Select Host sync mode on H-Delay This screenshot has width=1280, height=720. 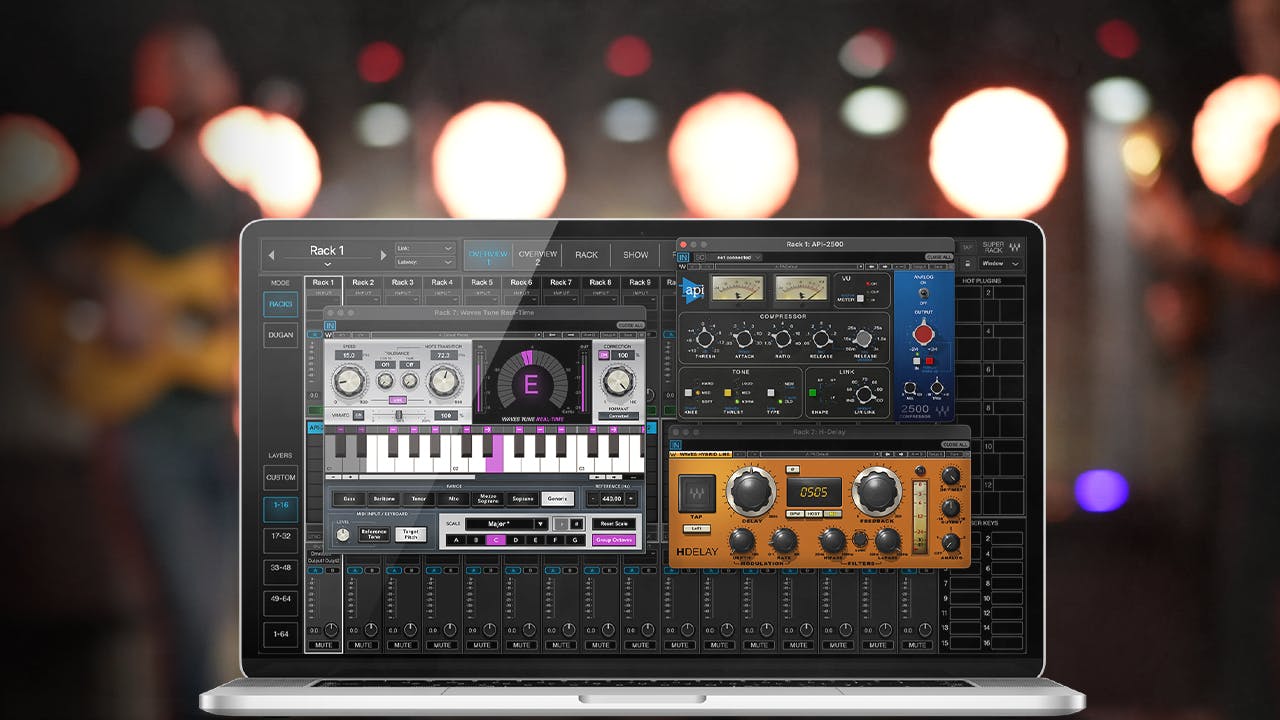[812, 513]
